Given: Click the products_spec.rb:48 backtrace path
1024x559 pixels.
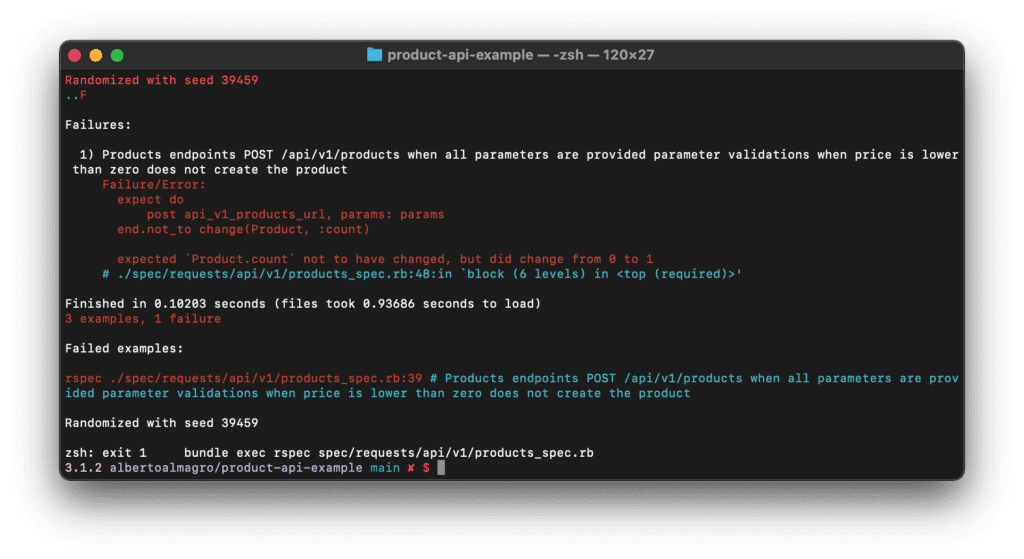Looking at the screenshot, I should 274,274.
